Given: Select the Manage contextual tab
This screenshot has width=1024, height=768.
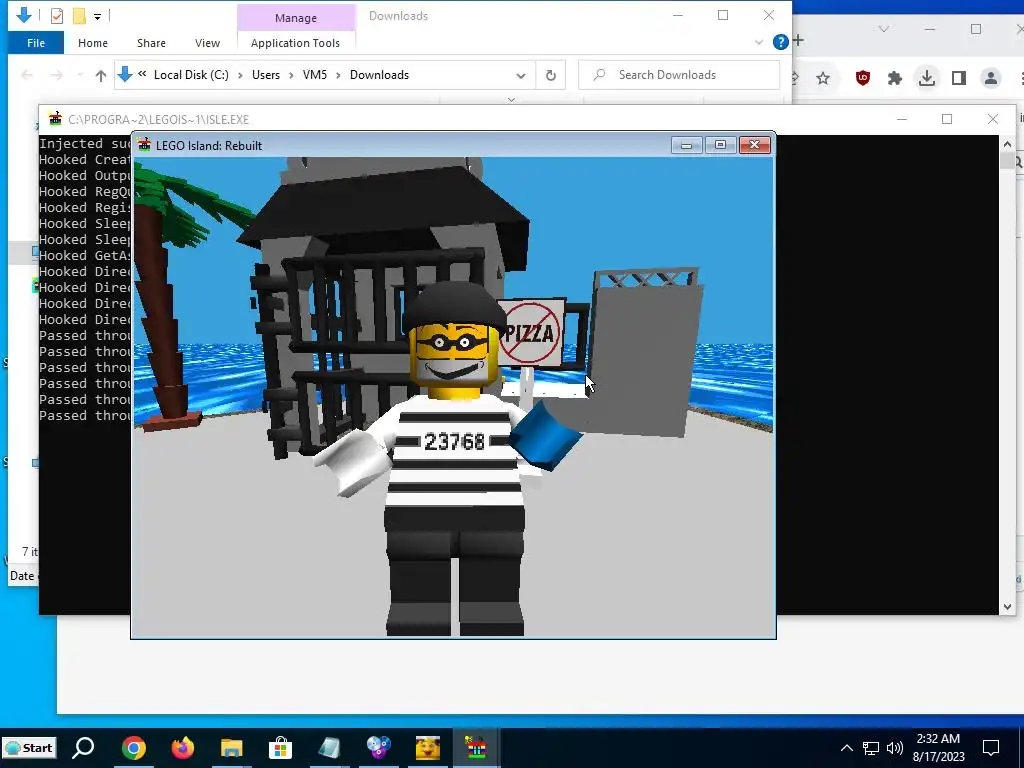Looking at the screenshot, I should click(296, 18).
